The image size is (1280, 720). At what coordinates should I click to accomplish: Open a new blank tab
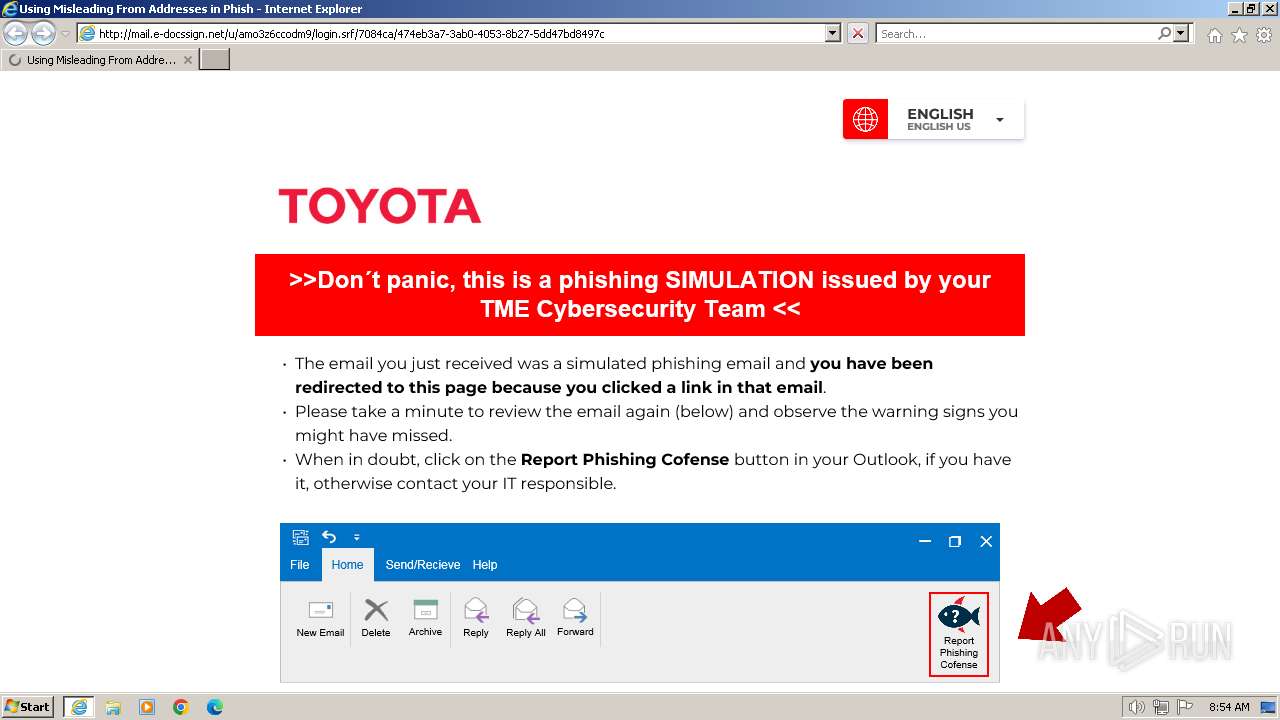click(x=215, y=60)
